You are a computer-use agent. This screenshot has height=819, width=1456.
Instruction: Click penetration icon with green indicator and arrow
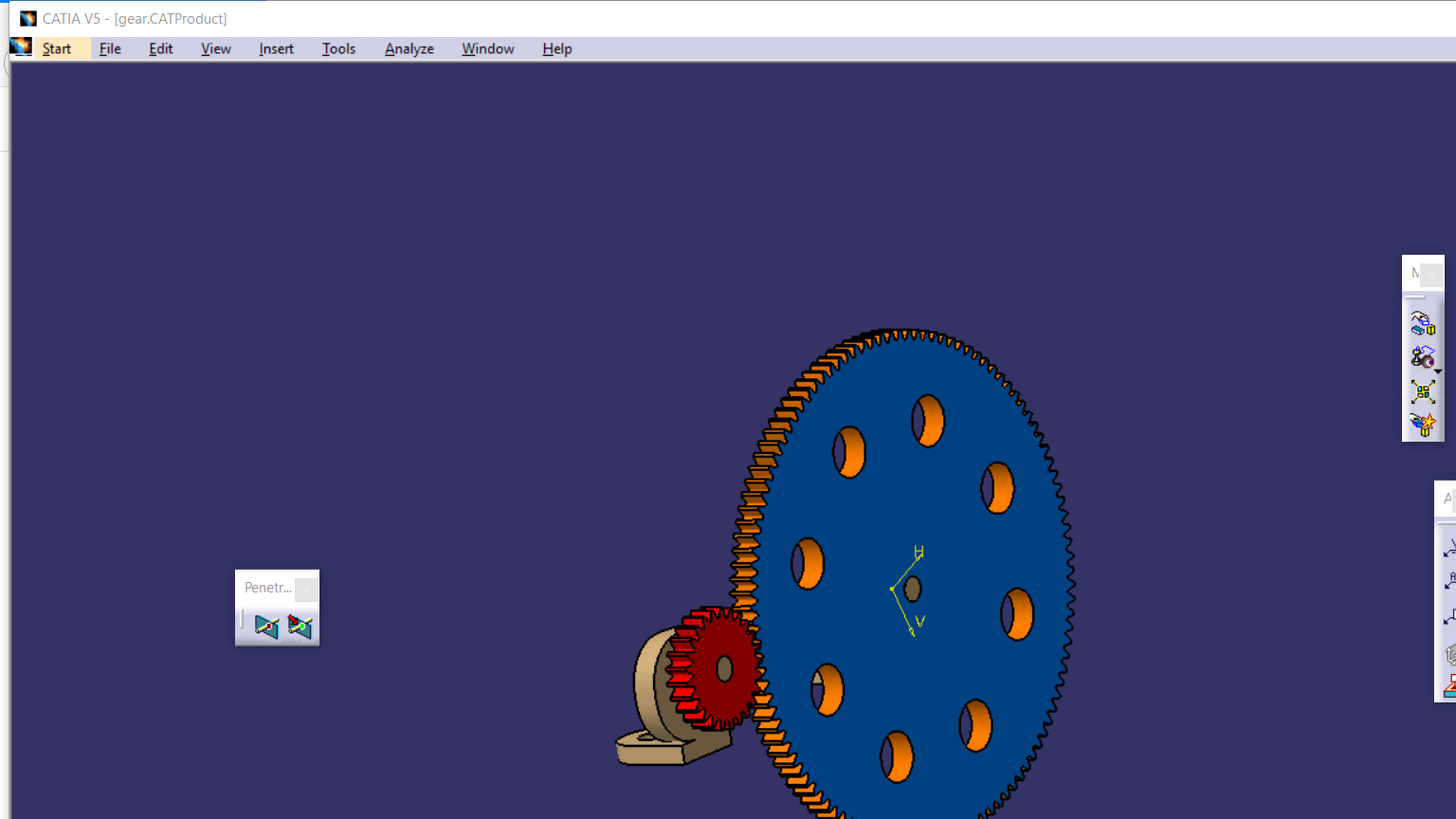pyautogui.click(x=300, y=627)
